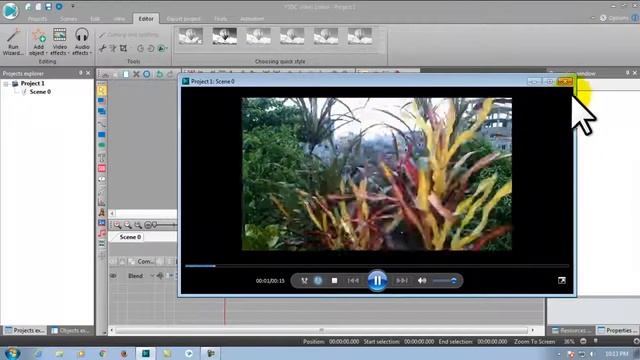
Task: Skip to previous in preview player
Action: (353, 281)
